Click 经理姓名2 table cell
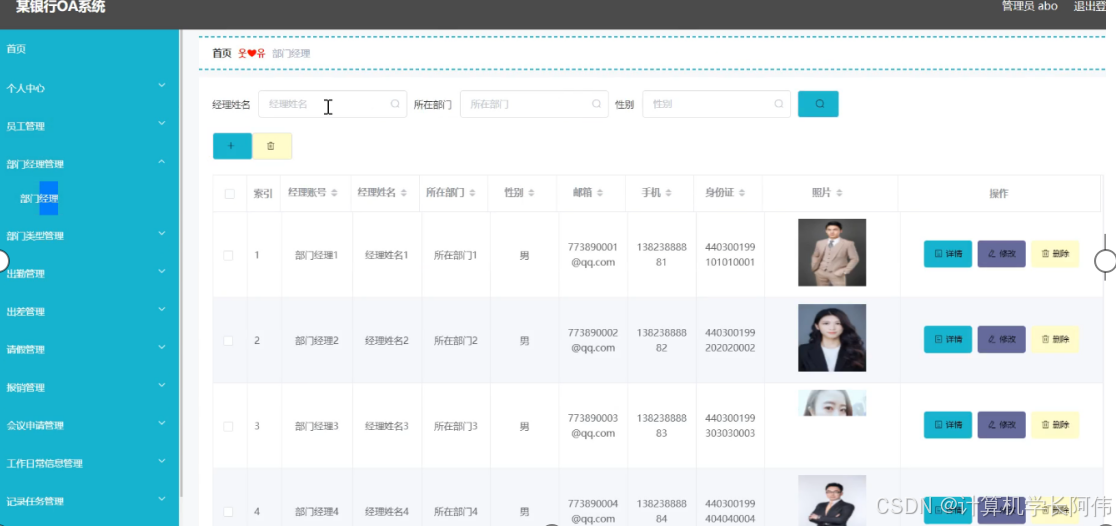The height and width of the screenshot is (526, 1116). pyautogui.click(x=386, y=341)
